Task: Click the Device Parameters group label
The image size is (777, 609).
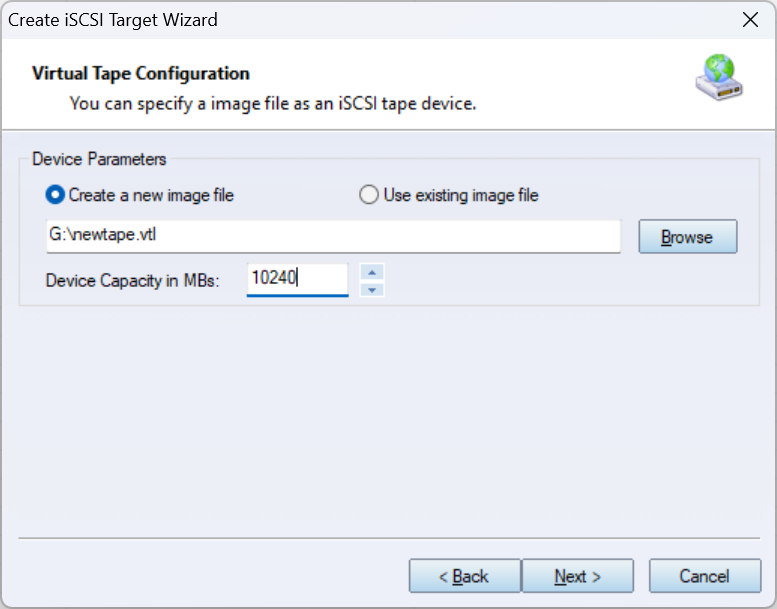Action: coord(99,159)
